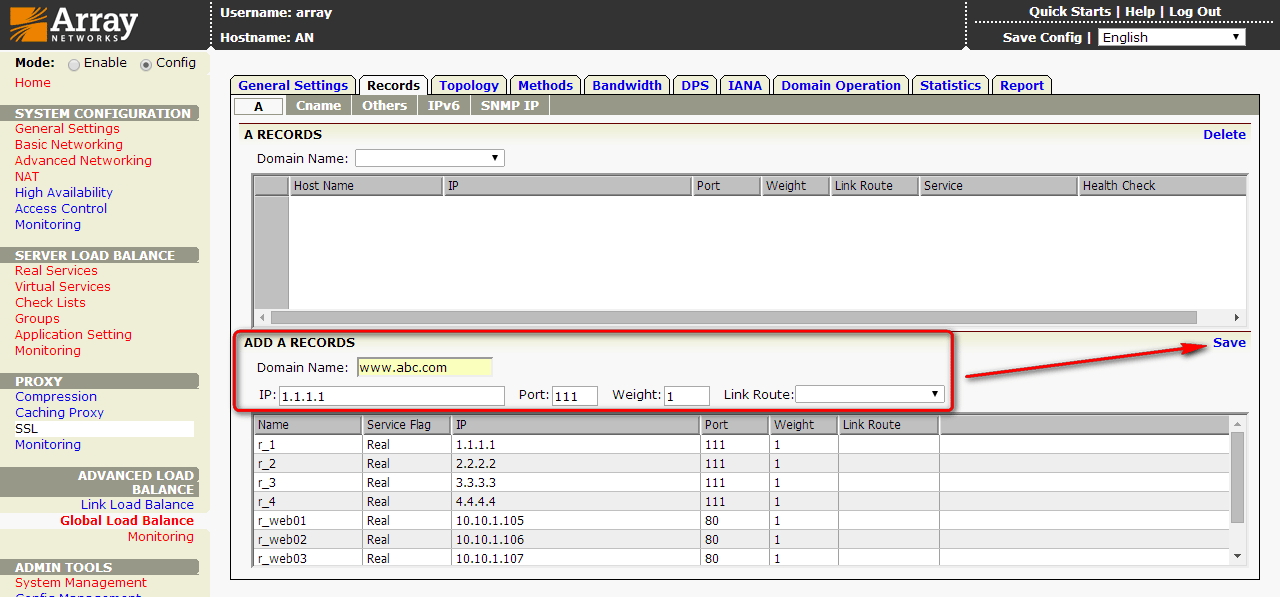Go to System Management

point(81,583)
